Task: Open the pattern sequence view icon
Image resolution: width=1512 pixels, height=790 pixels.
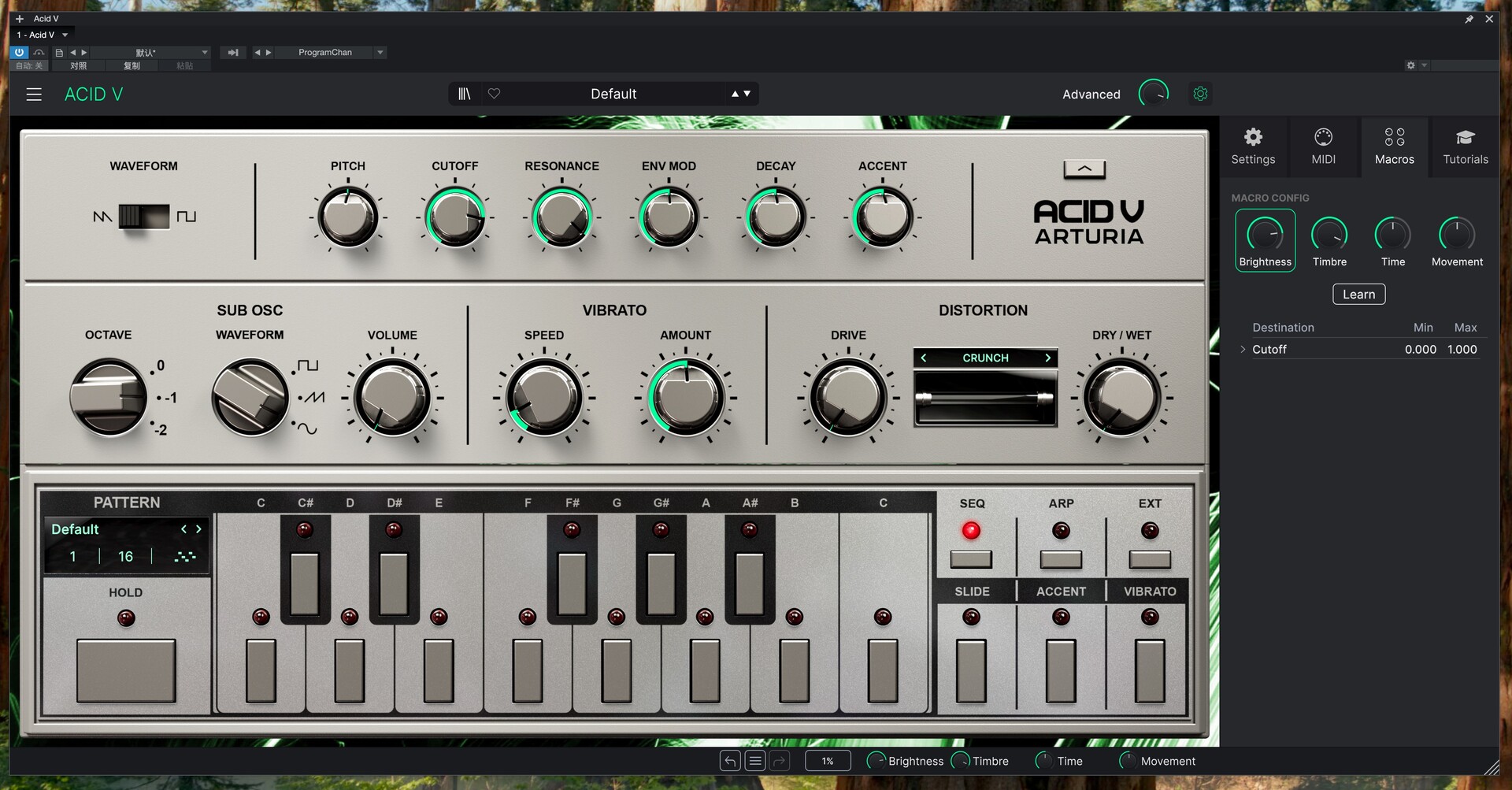Action: [x=185, y=556]
